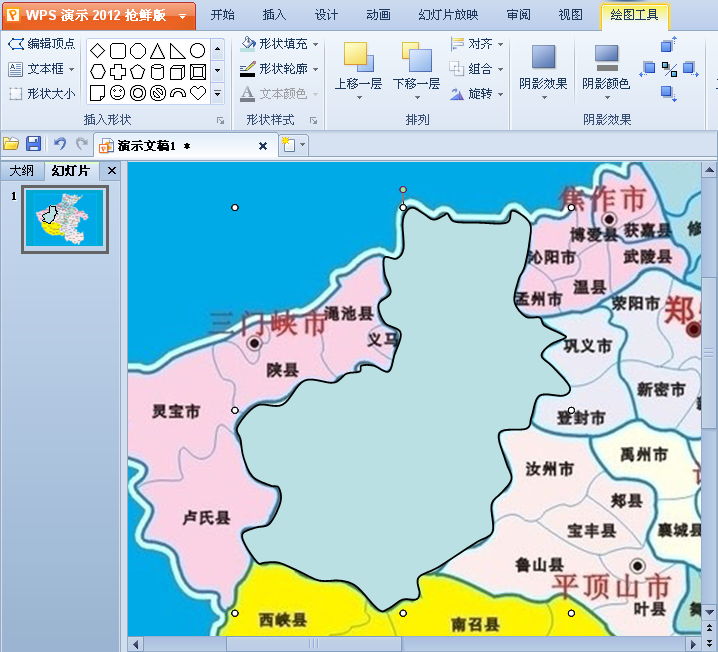Pick the heart shape from gallery
Image resolution: width=718 pixels, height=652 pixels.
click(x=198, y=93)
